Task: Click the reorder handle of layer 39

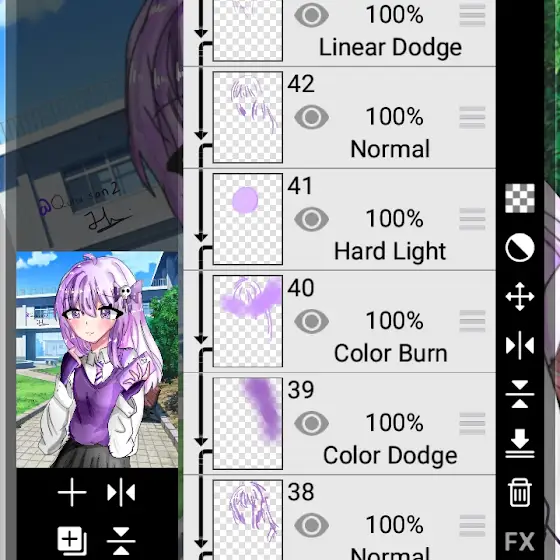Action: click(472, 424)
